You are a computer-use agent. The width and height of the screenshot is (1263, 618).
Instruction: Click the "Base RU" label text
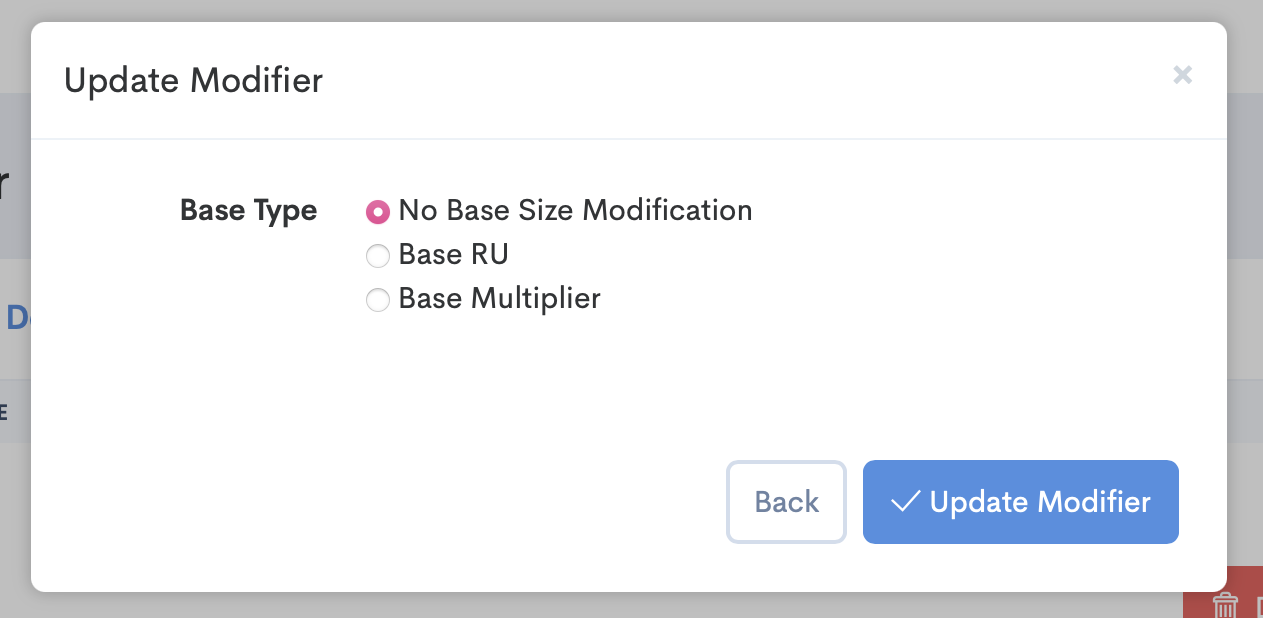pos(453,255)
